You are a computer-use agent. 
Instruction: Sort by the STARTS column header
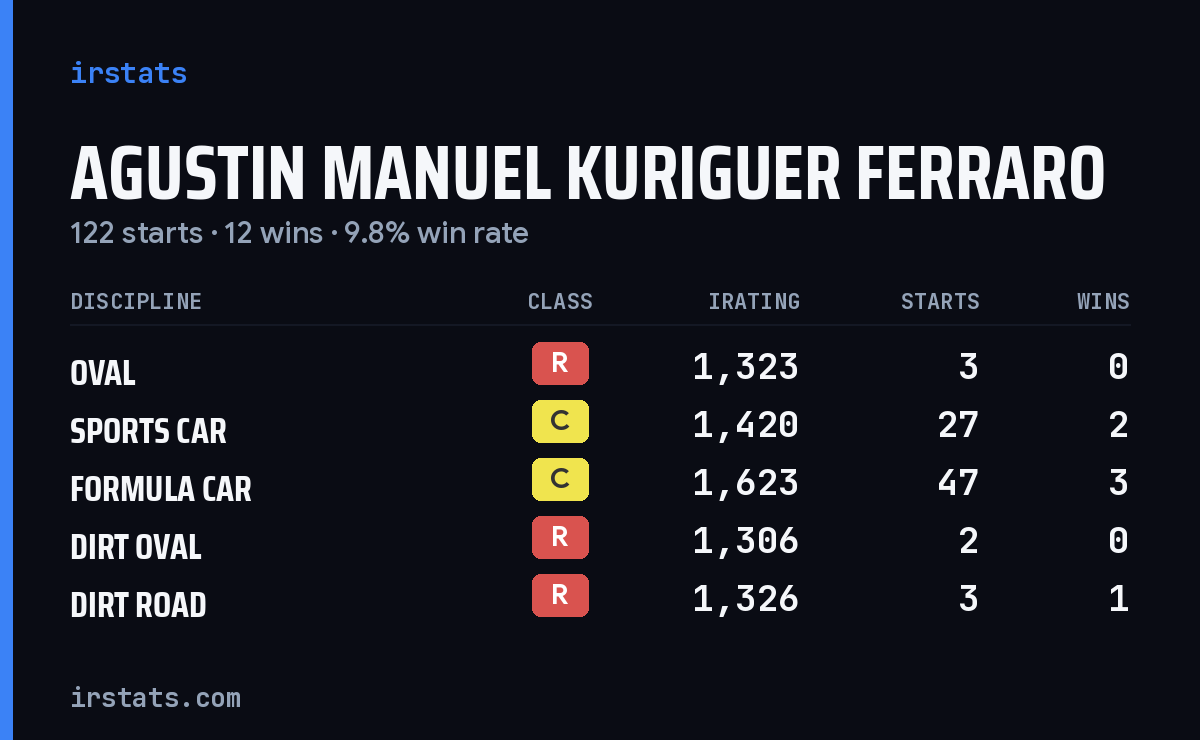[x=940, y=301]
